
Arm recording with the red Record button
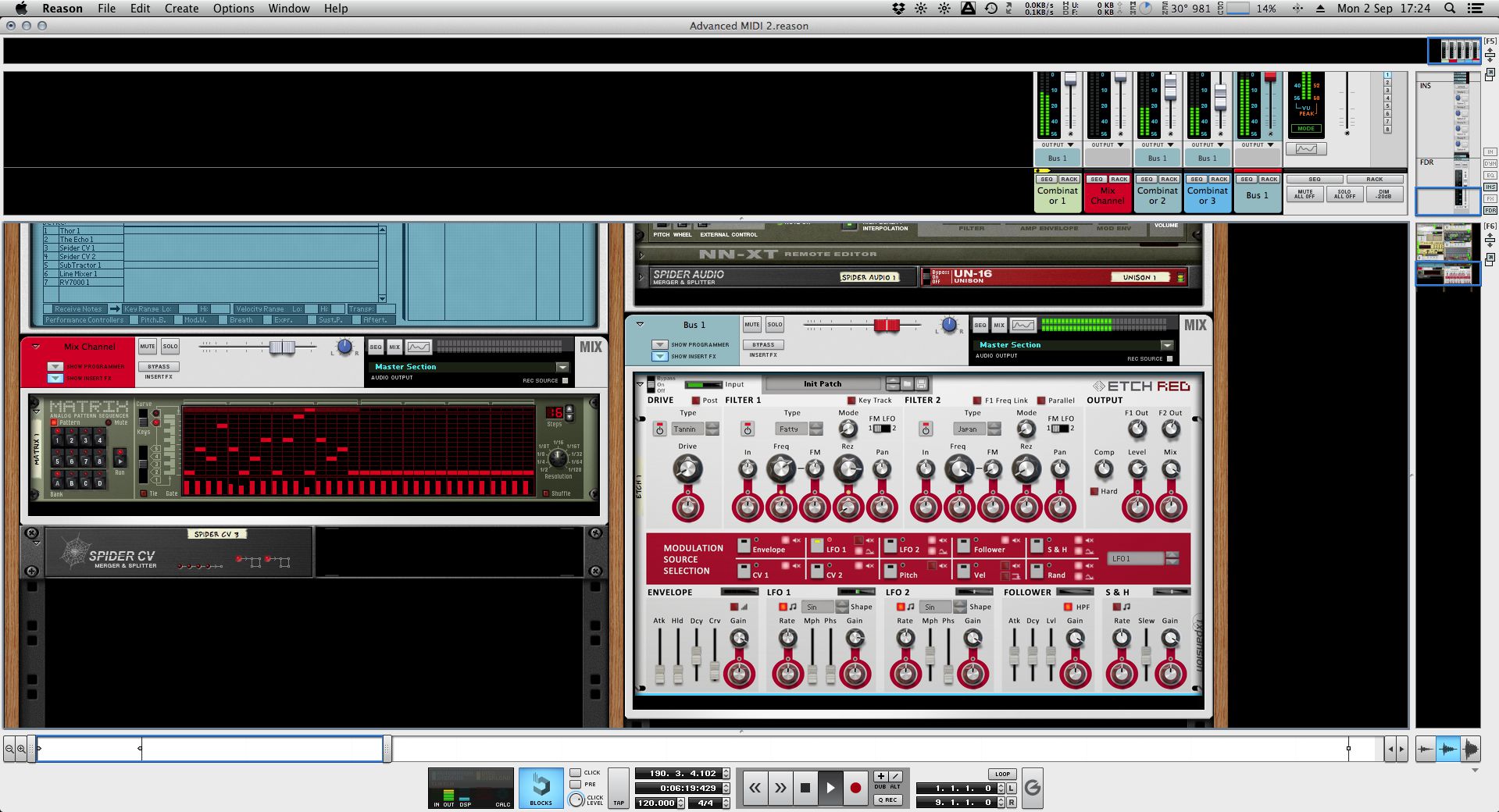[x=855, y=788]
